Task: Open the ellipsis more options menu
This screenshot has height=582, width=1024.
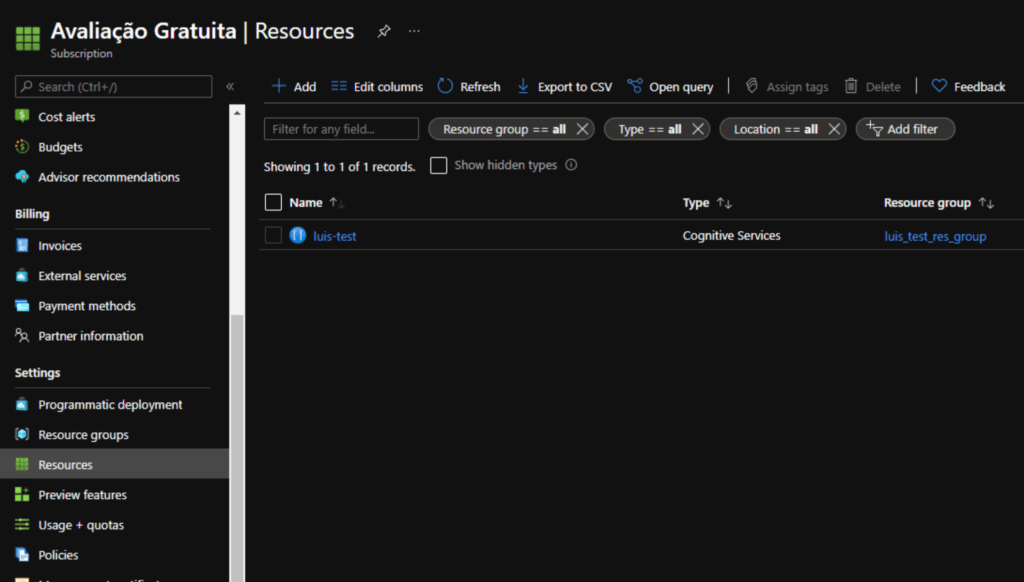Action: click(414, 31)
